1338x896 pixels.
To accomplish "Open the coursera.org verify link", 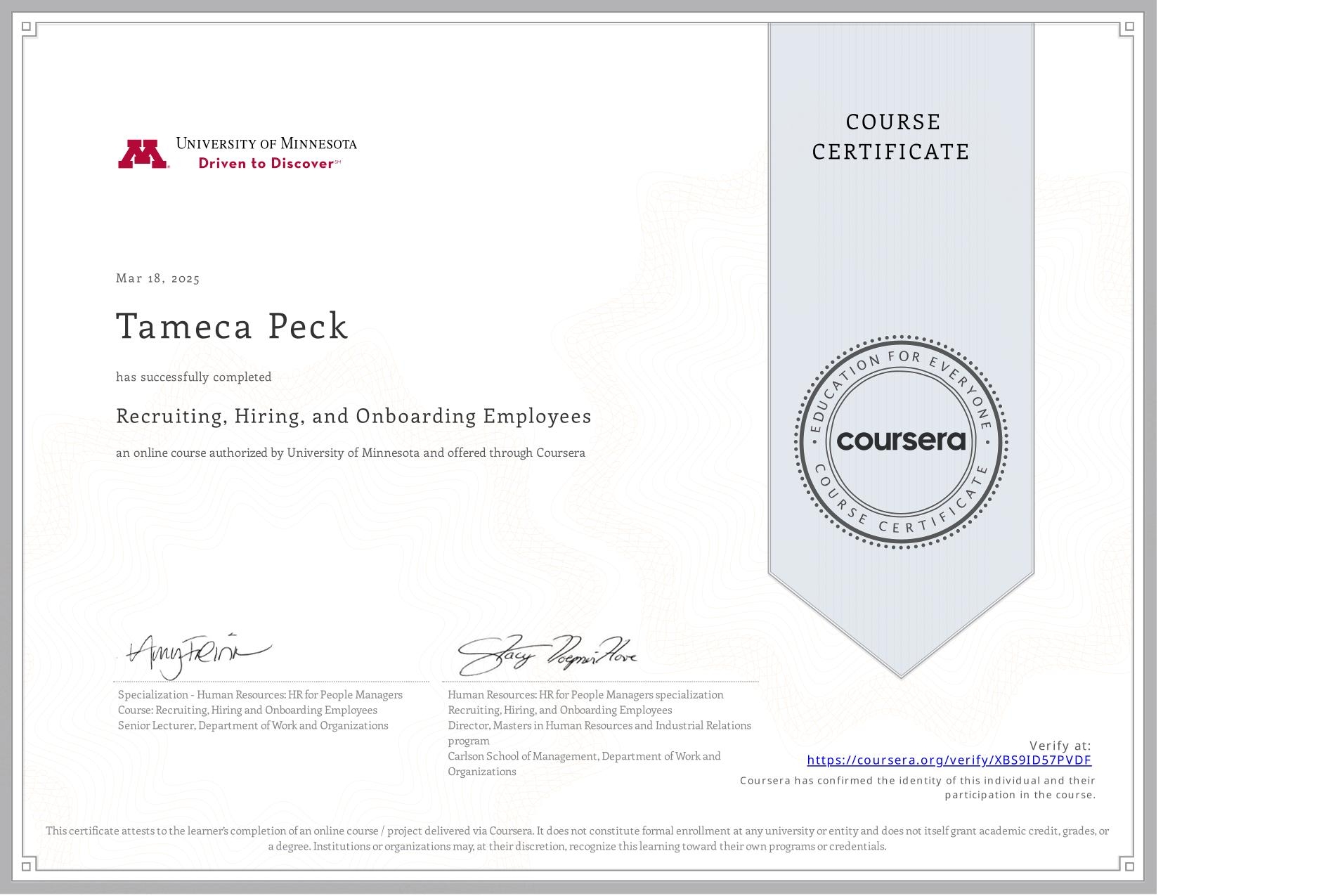I will (x=949, y=760).
